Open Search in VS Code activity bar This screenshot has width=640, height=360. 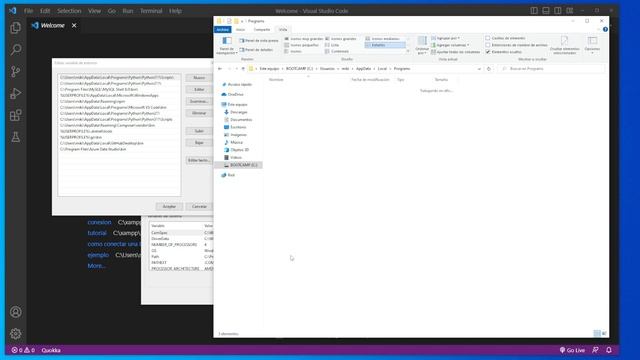(16, 49)
